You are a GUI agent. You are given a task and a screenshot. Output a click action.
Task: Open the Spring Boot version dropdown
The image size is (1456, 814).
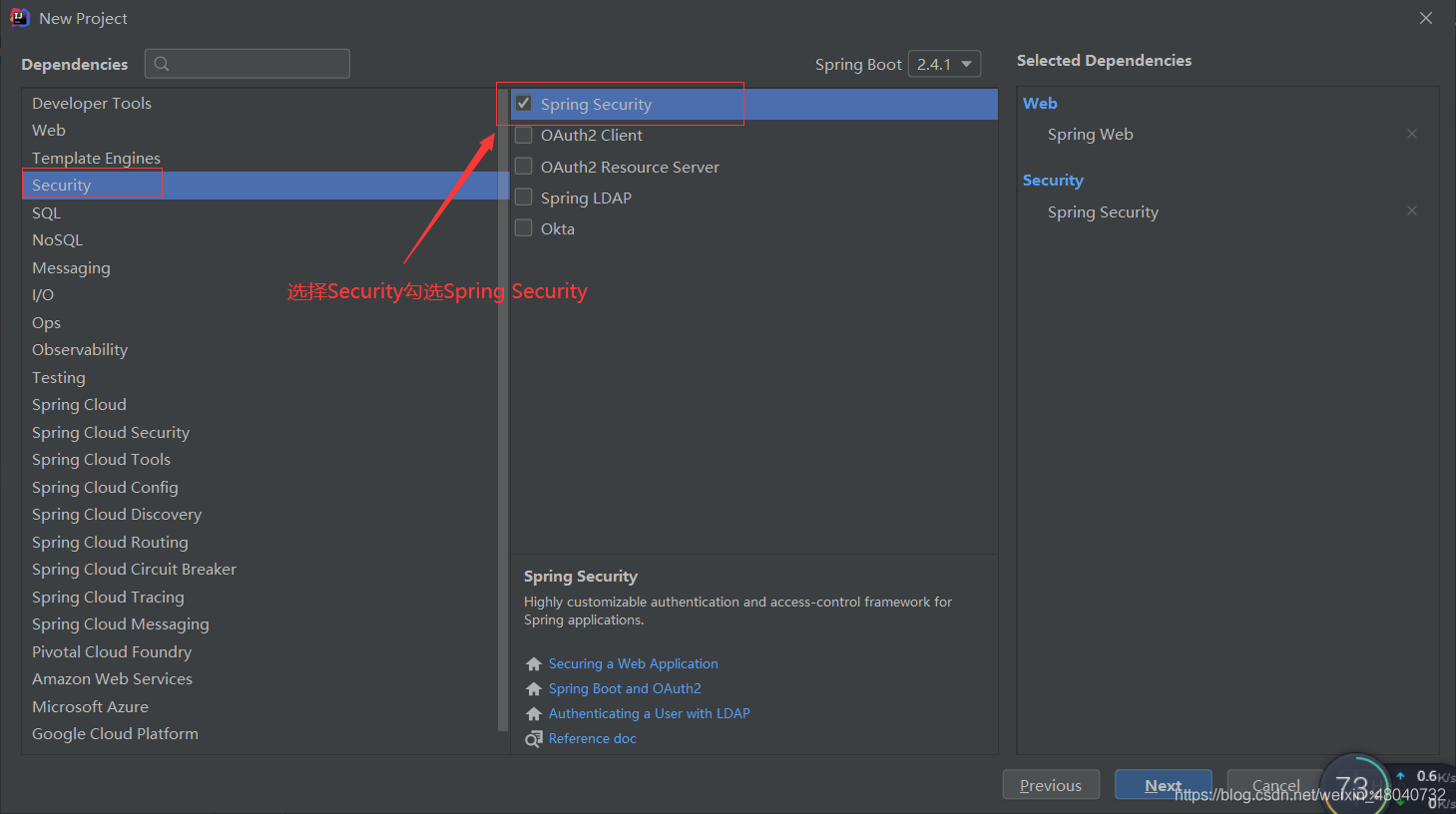(x=945, y=64)
